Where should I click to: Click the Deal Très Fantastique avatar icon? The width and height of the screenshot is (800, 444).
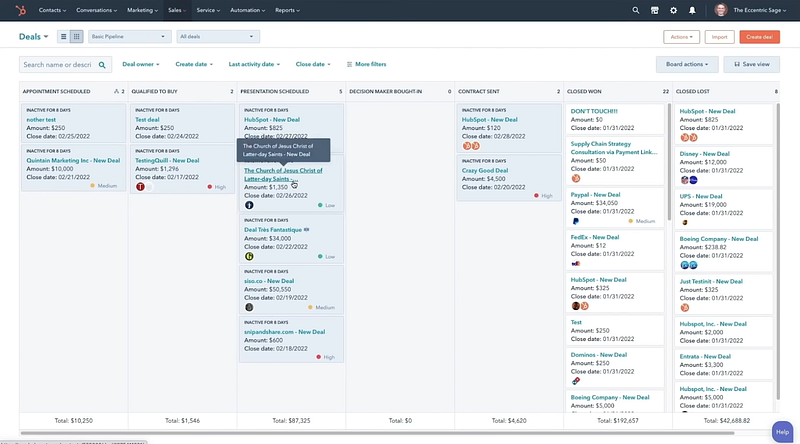coord(249,256)
